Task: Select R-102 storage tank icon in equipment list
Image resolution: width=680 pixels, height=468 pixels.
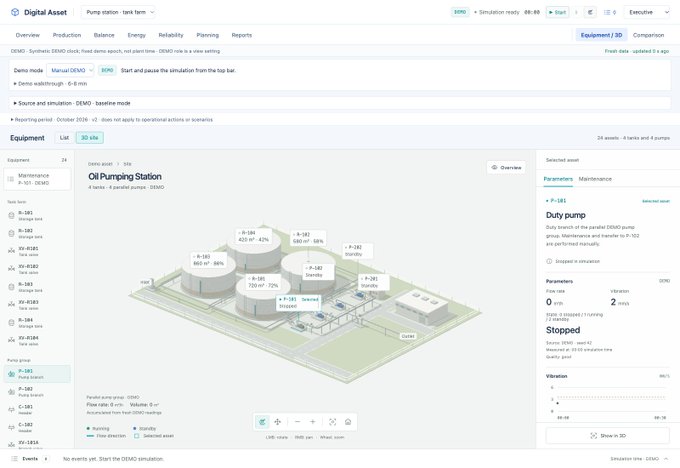Action: (x=11, y=233)
